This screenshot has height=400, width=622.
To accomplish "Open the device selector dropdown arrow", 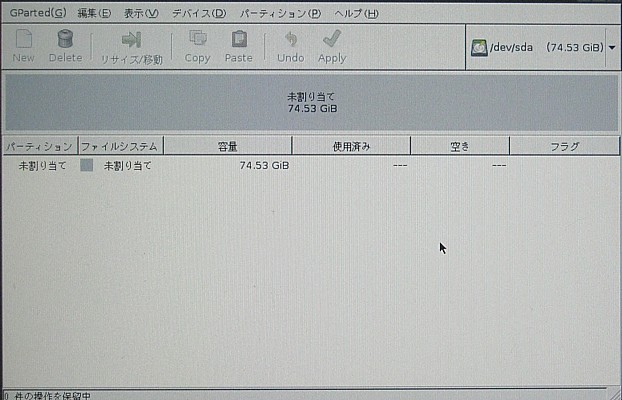I will point(612,48).
